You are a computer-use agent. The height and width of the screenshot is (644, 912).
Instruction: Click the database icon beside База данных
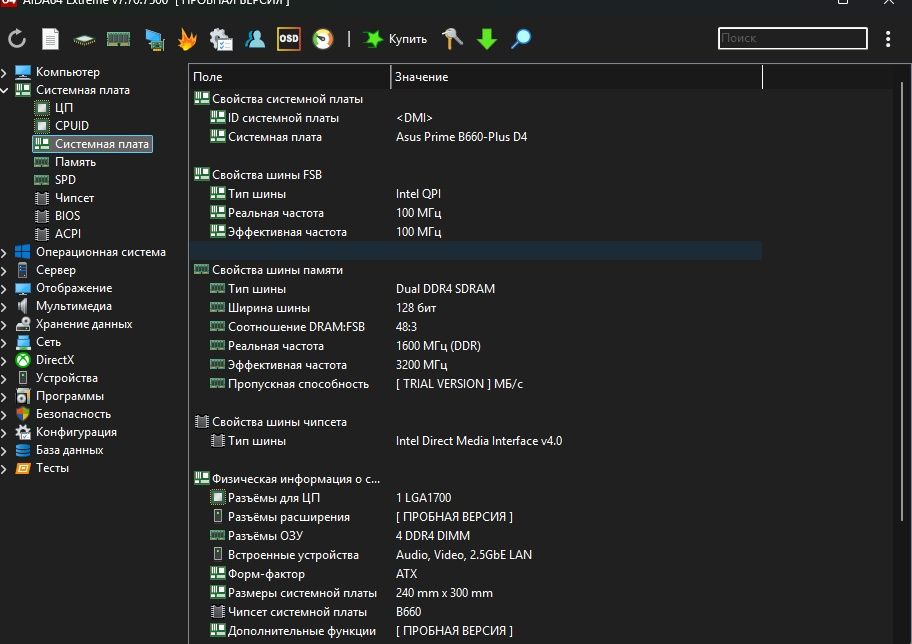(23, 450)
